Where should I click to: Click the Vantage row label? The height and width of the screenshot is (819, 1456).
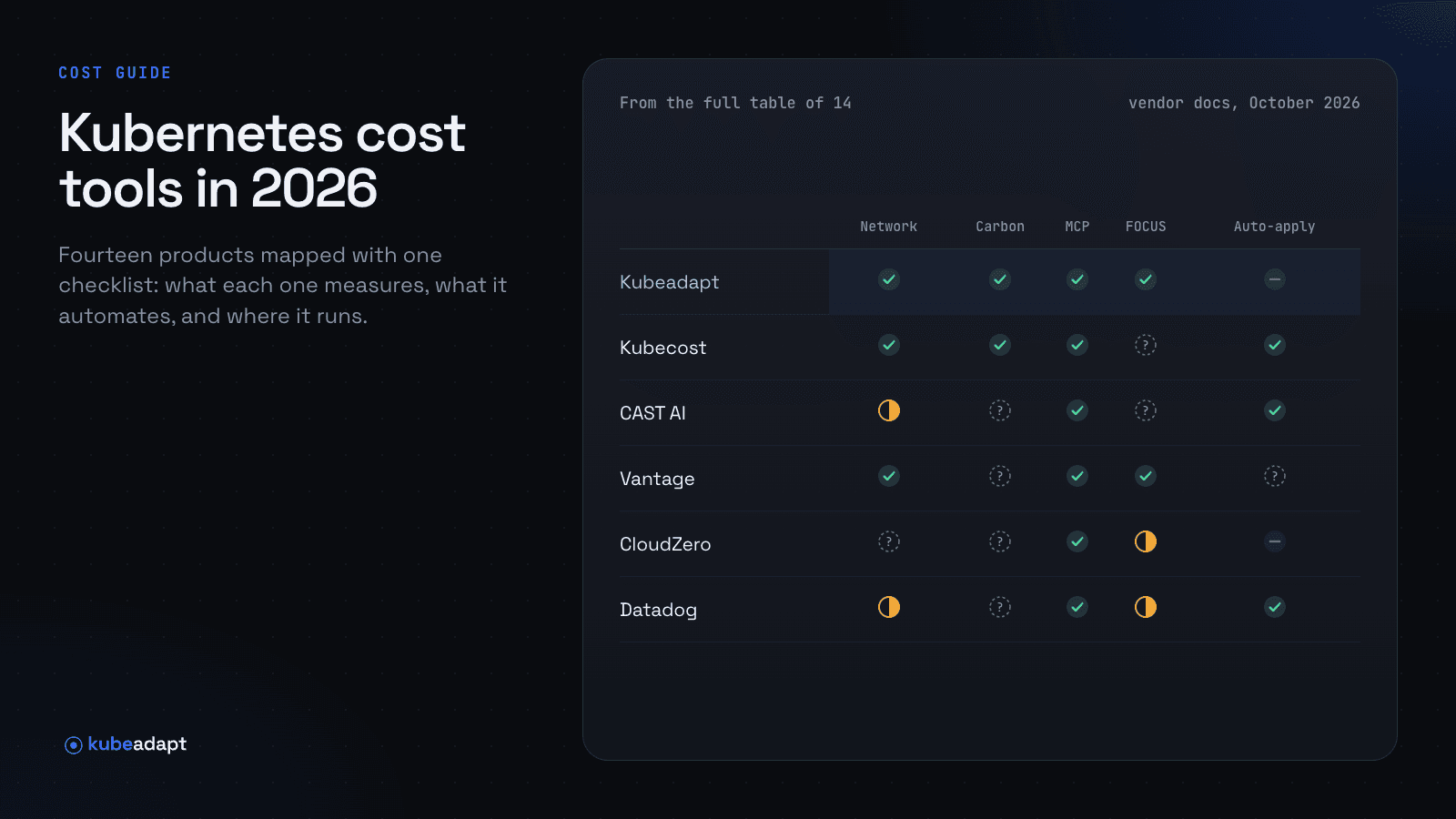pos(657,479)
